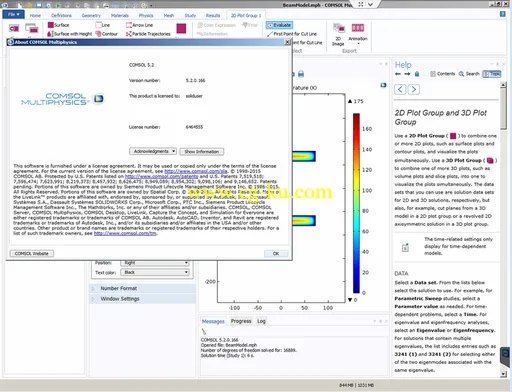The height and width of the screenshot is (392, 512).
Task: Switch to the Results ribbon tab
Action: coord(213,15)
